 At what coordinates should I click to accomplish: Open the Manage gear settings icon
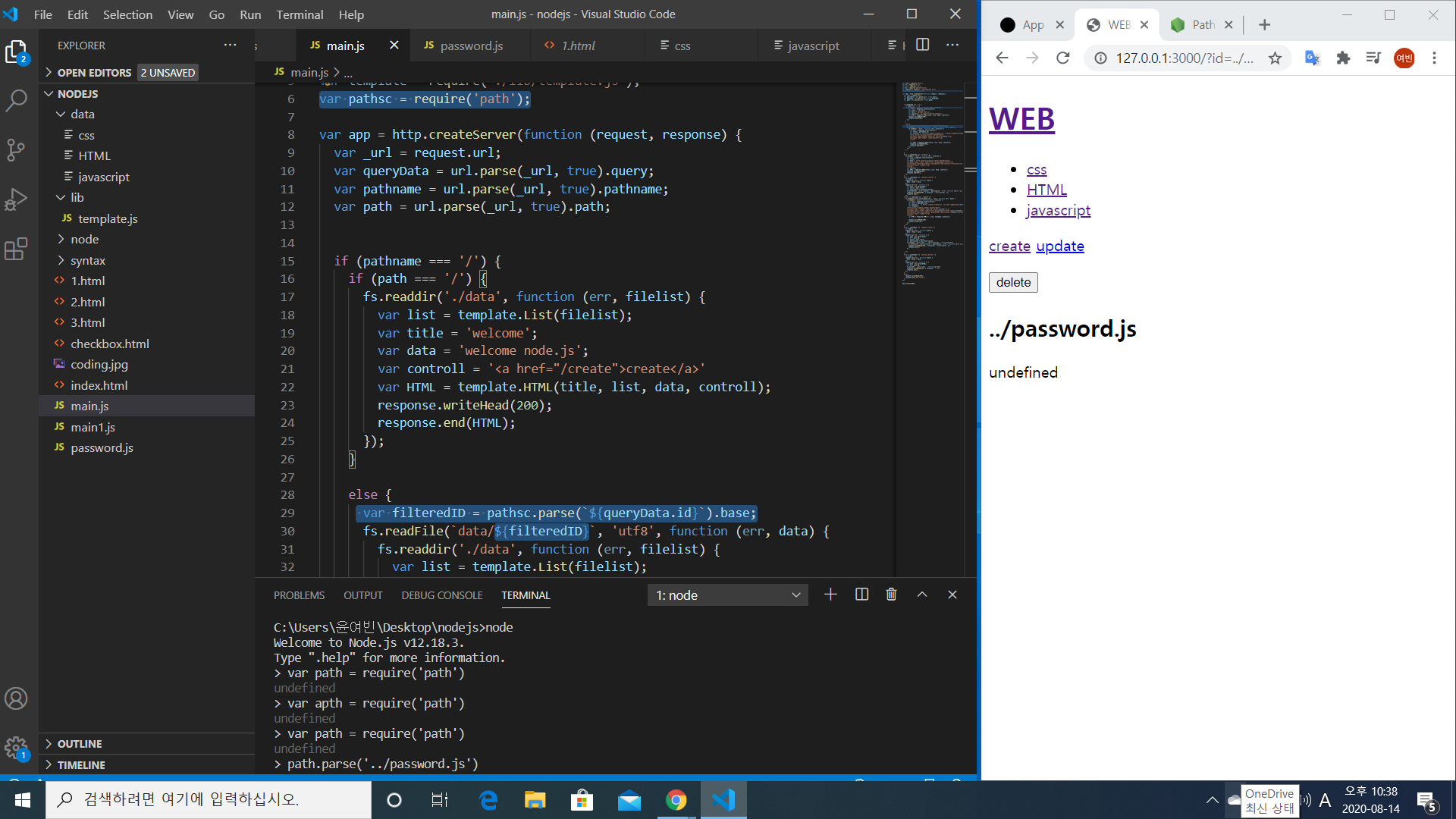pos(16,748)
